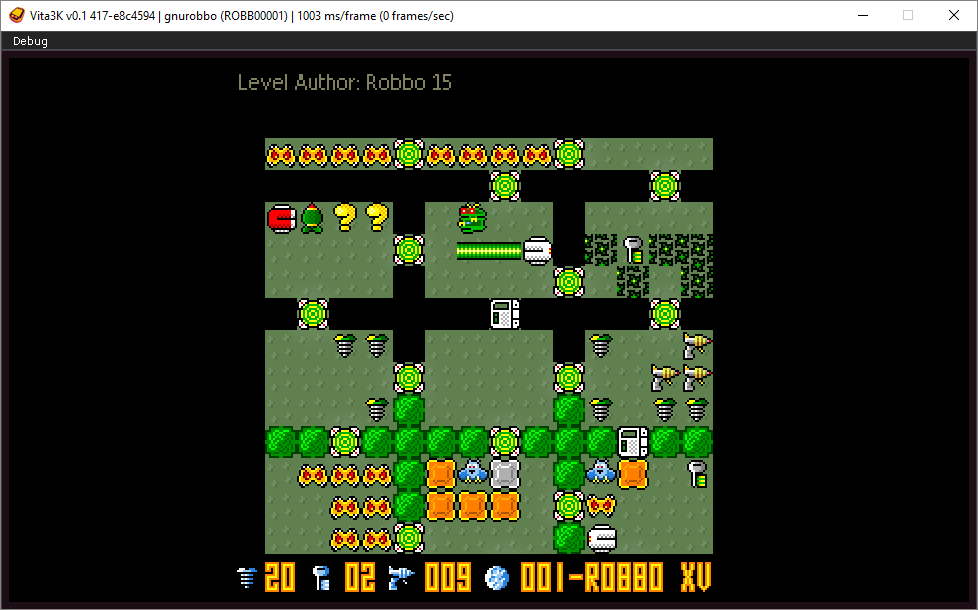The height and width of the screenshot is (610, 978).
Task: Click the Vita3K app icon in title bar
Action: click(17, 15)
